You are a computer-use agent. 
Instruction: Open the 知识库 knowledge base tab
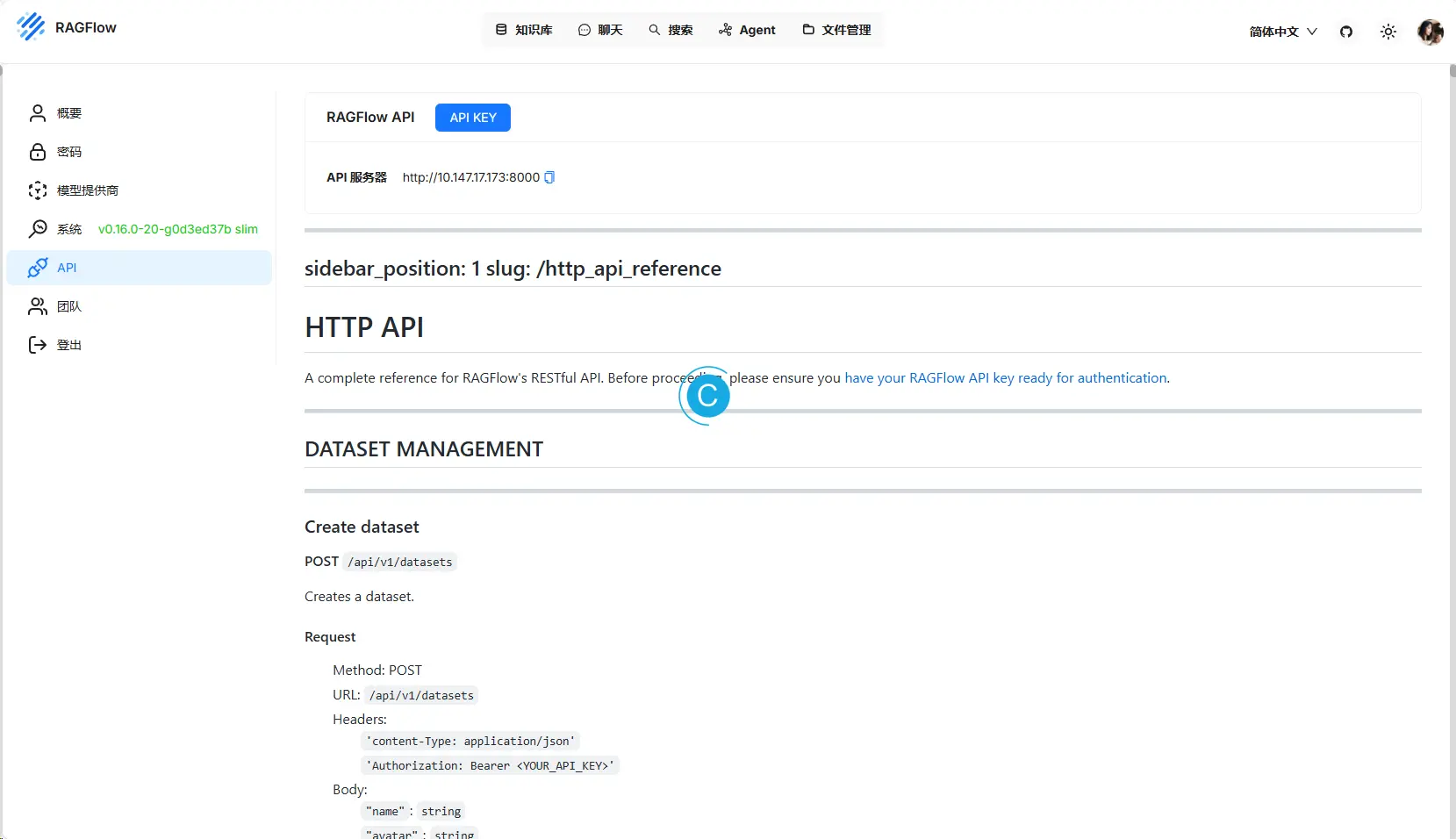pyautogui.click(x=524, y=30)
